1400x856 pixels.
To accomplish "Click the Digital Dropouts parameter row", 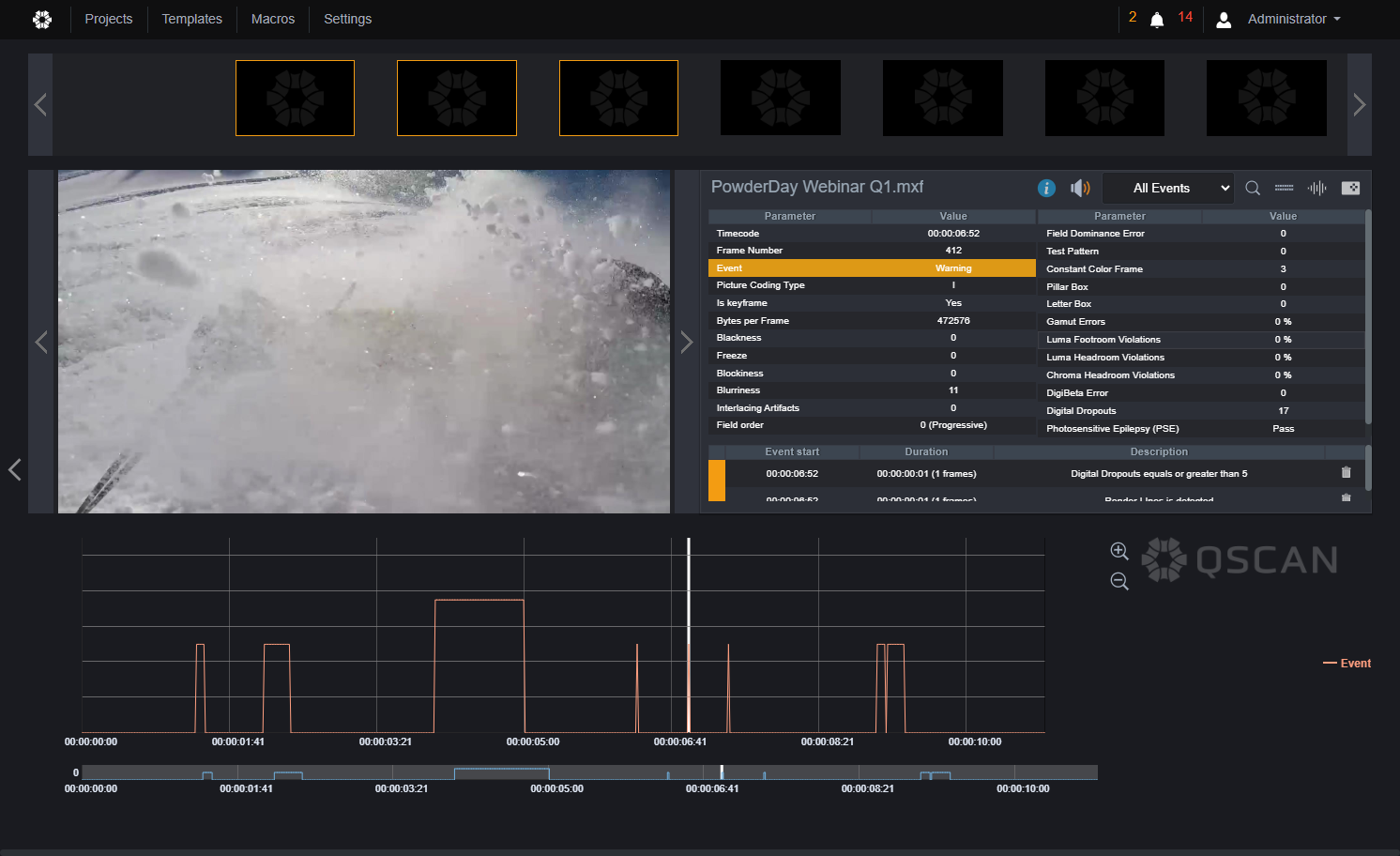I will (x=1201, y=411).
